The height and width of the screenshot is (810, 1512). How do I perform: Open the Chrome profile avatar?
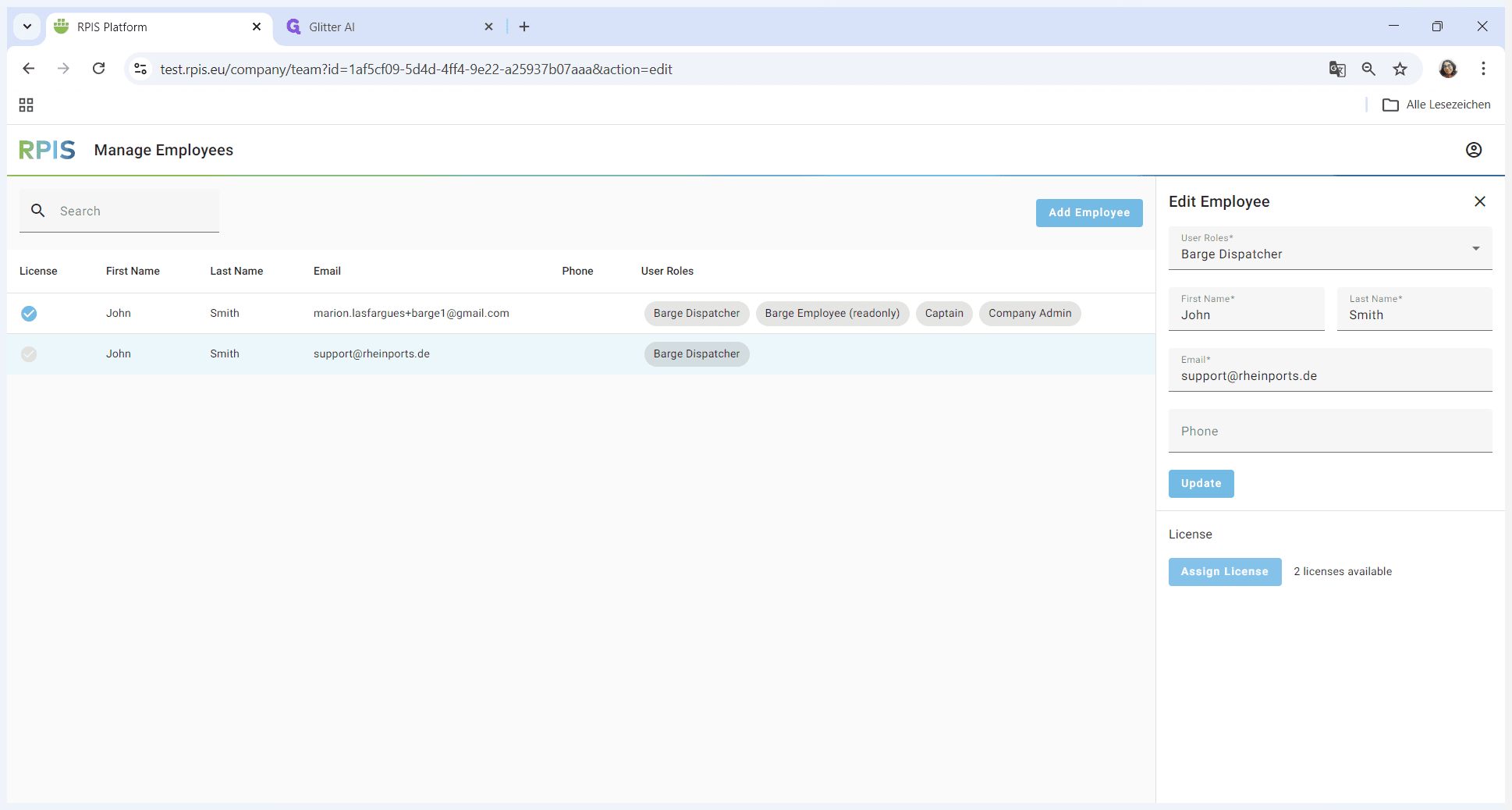[x=1448, y=69]
